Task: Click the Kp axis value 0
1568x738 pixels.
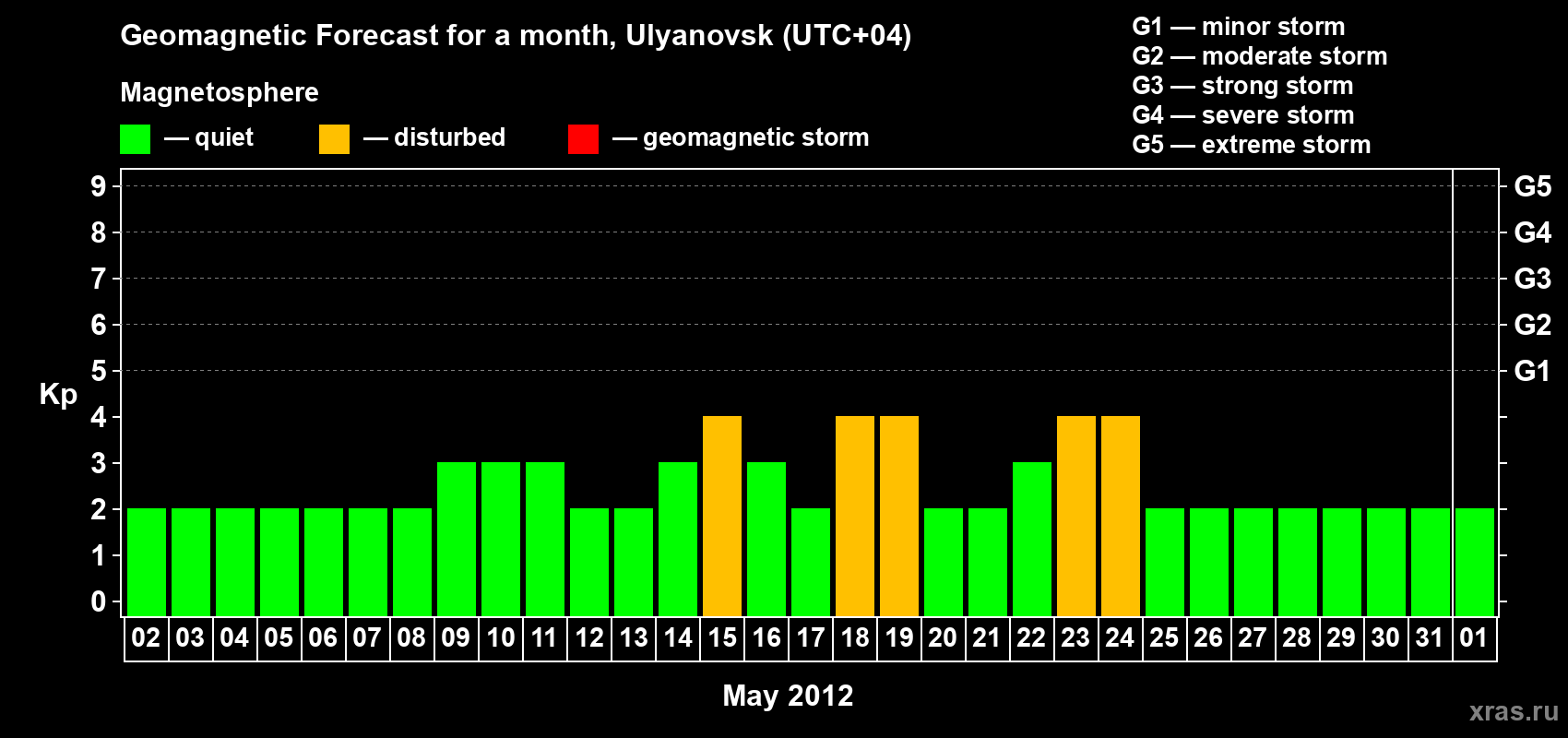Action: pos(99,601)
